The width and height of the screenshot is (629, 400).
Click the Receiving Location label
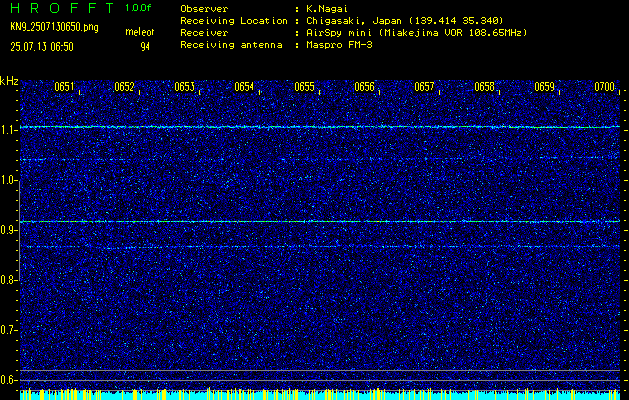pos(234,21)
